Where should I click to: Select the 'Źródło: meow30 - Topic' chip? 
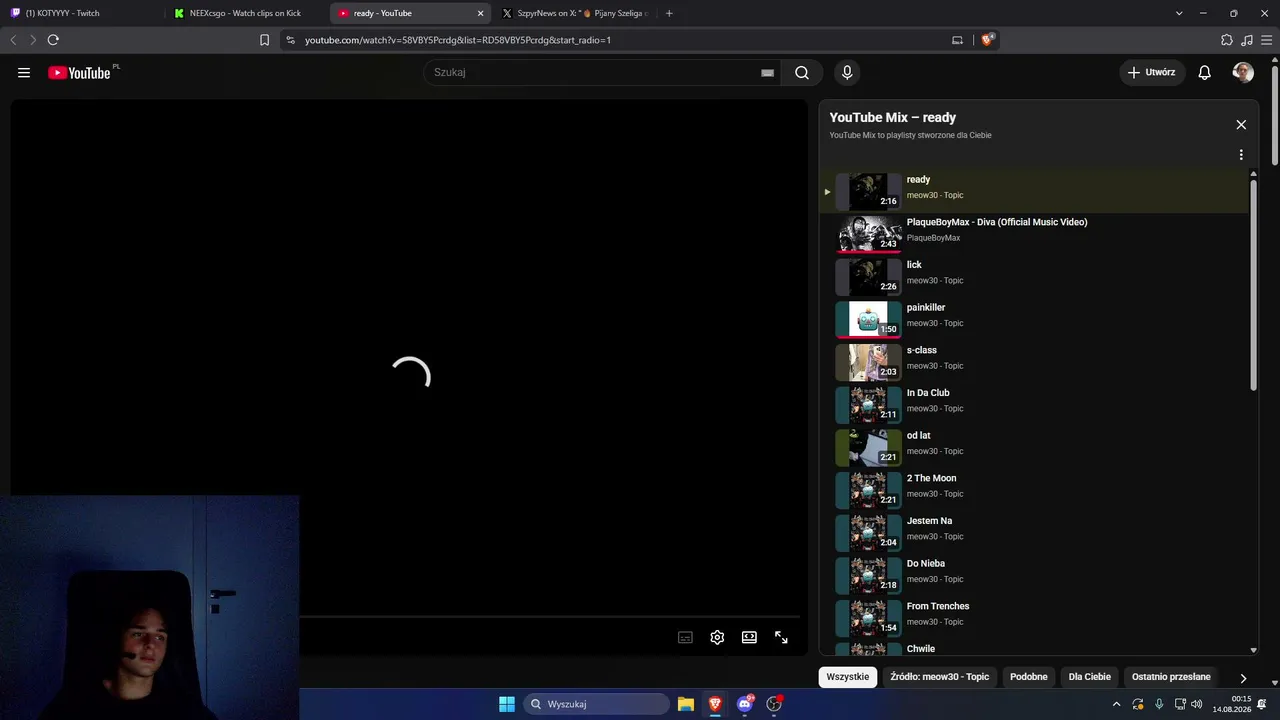tap(939, 677)
